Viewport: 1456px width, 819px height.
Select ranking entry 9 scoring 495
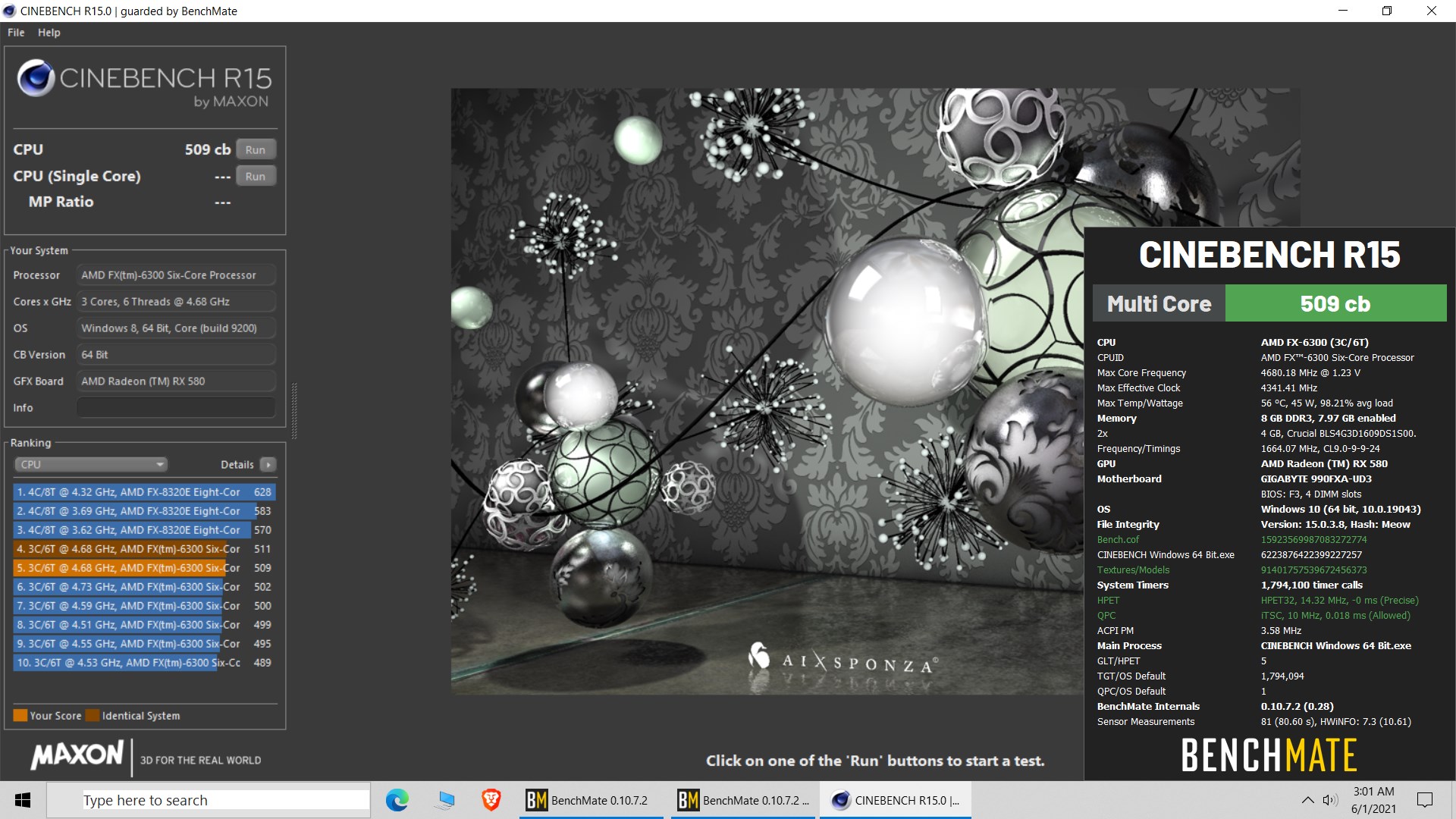pos(144,644)
